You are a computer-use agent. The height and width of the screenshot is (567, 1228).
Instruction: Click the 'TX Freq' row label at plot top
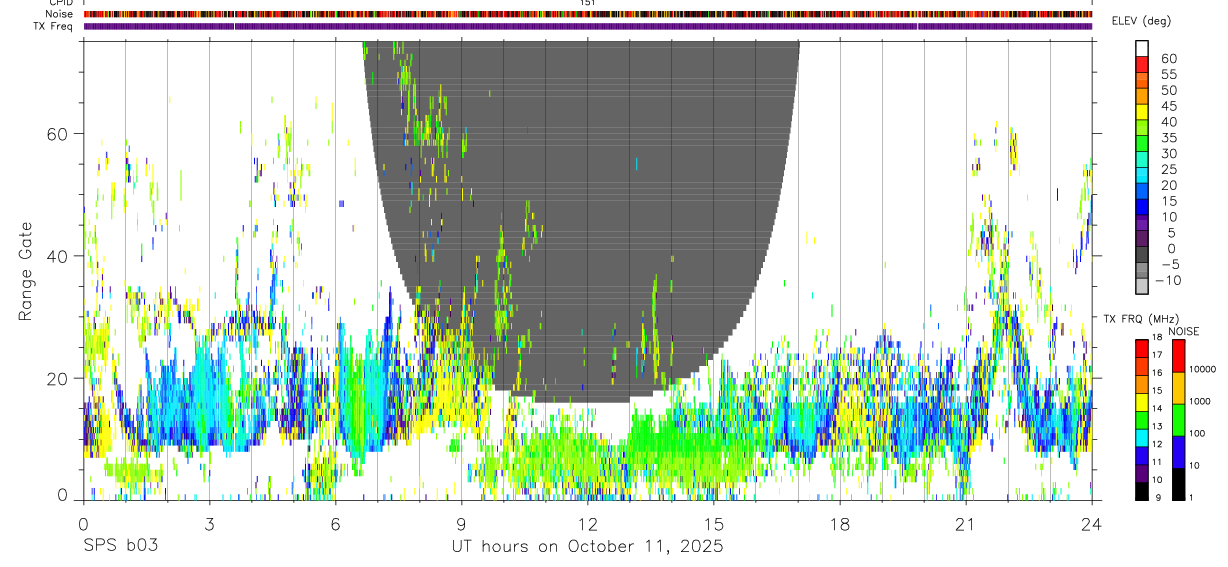point(55,26)
